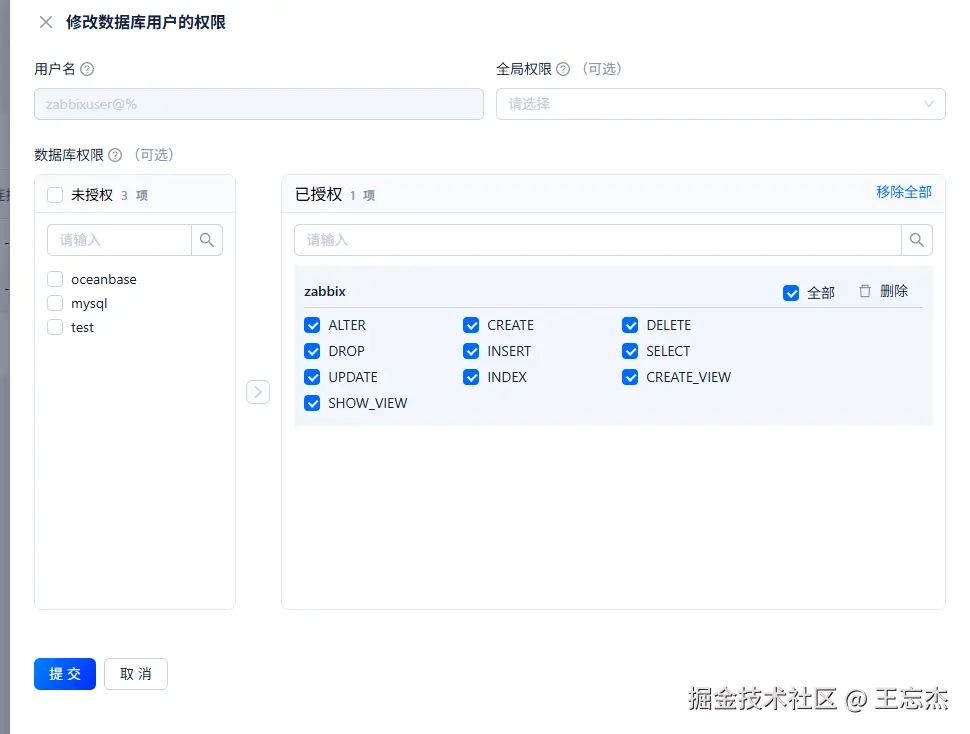
Task: Uncheck the SHOW_VIEW privilege
Action: point(312,403)
